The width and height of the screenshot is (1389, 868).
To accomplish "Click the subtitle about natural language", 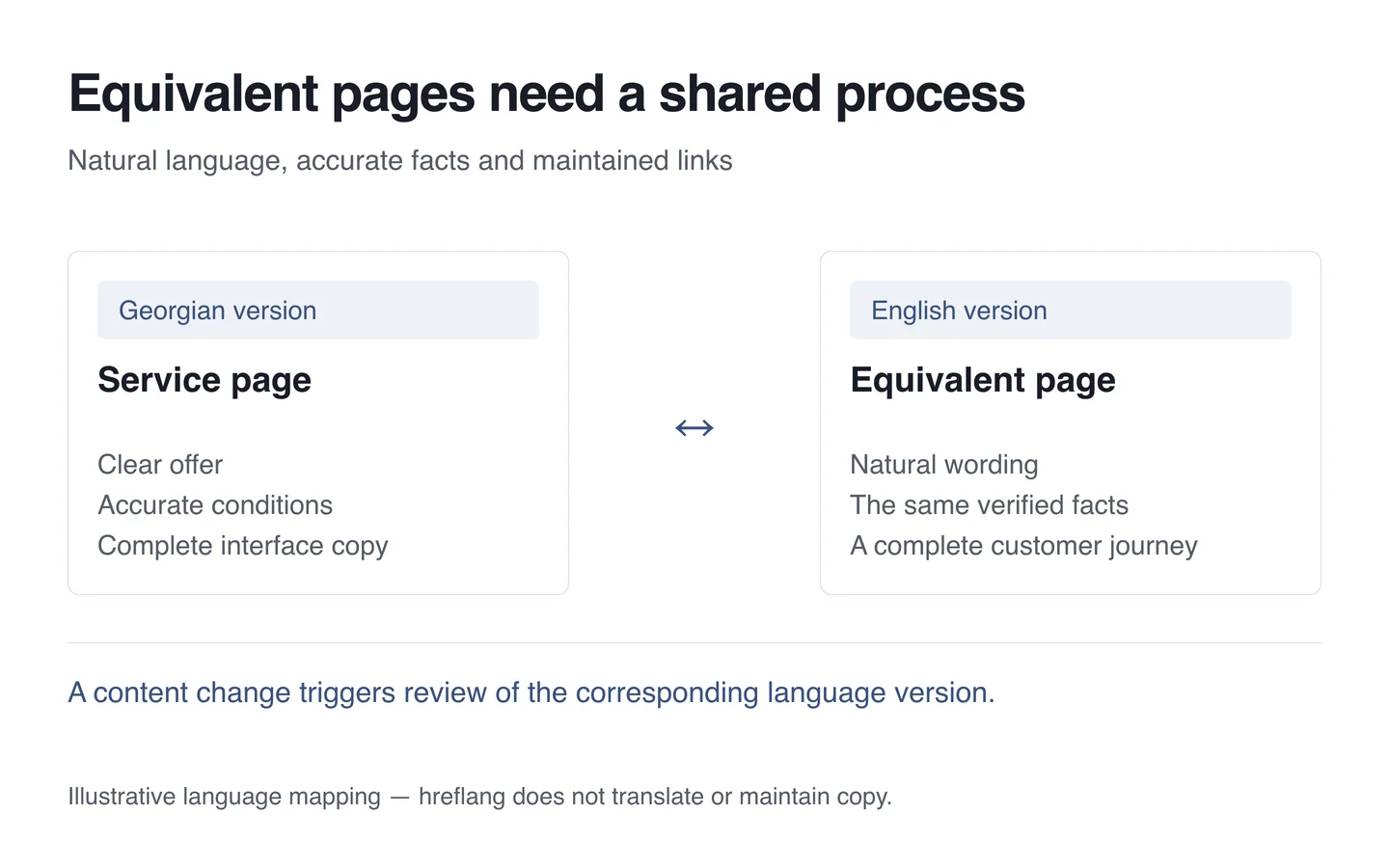I will 400,161.
